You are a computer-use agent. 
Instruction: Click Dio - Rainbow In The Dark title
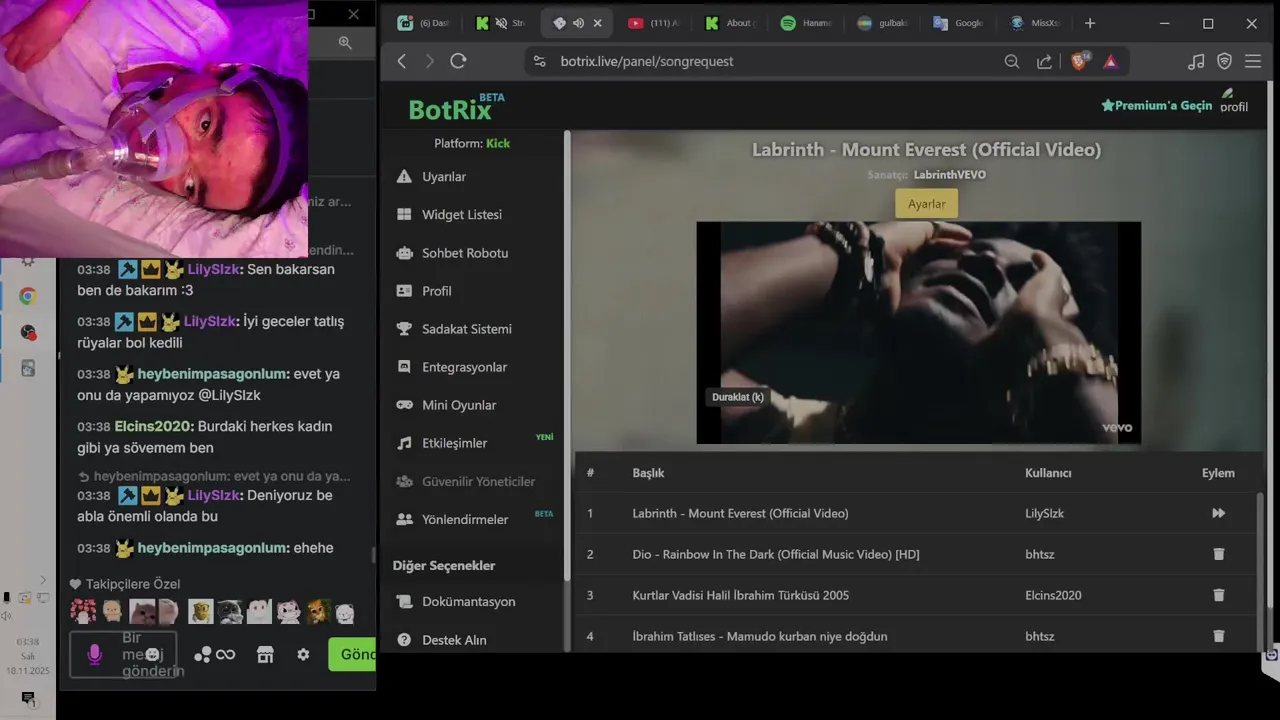coord(776,554)
